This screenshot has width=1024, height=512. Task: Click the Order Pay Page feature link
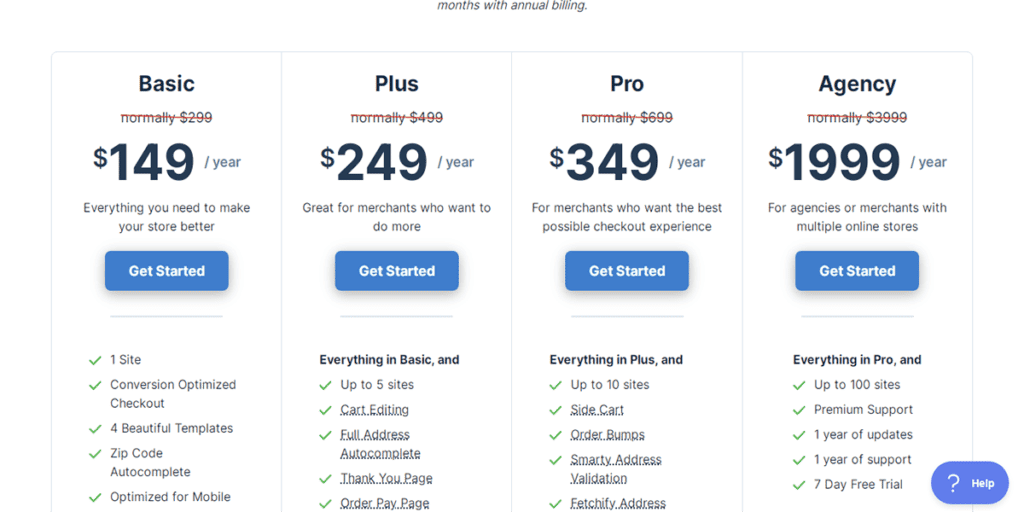click(x=384, y=503)
